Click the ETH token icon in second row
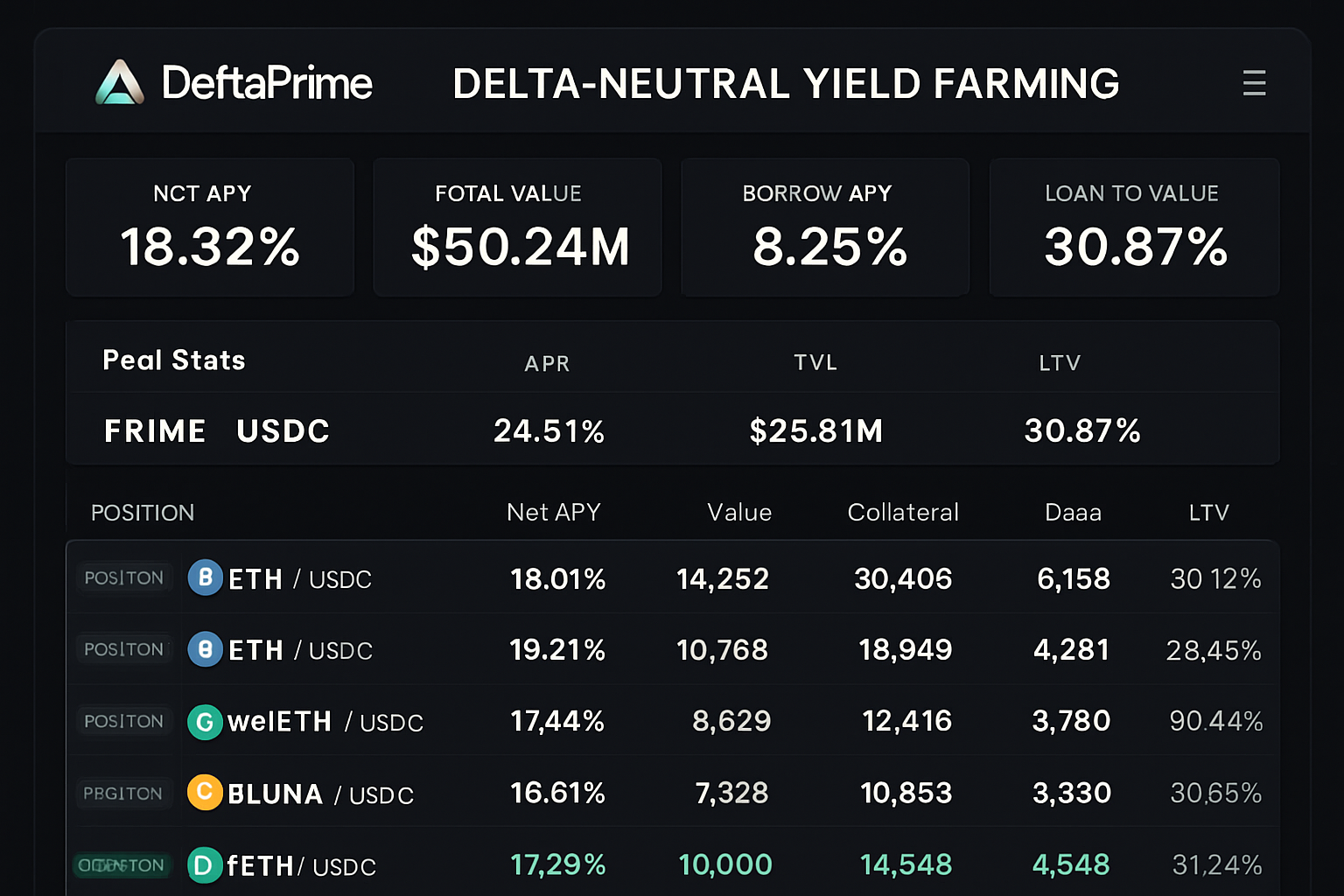The height and width of the screenshot is (896, 1344). 204,650
